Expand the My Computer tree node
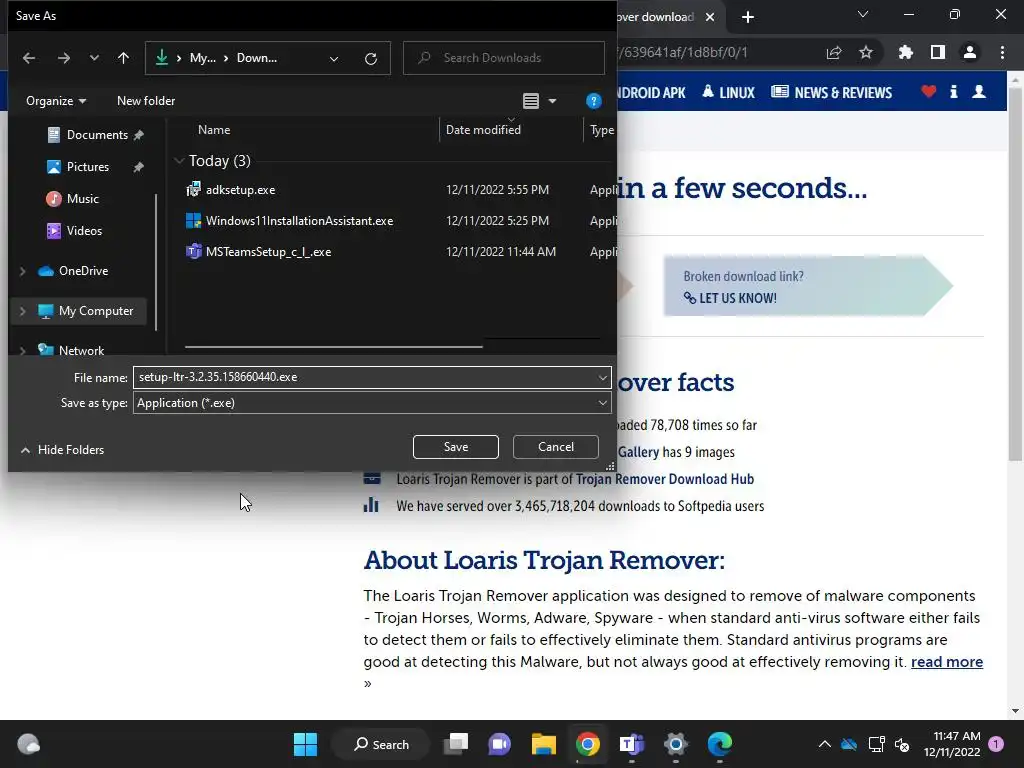Screen dimensions: 1024x768 click(x=23, y=312)
